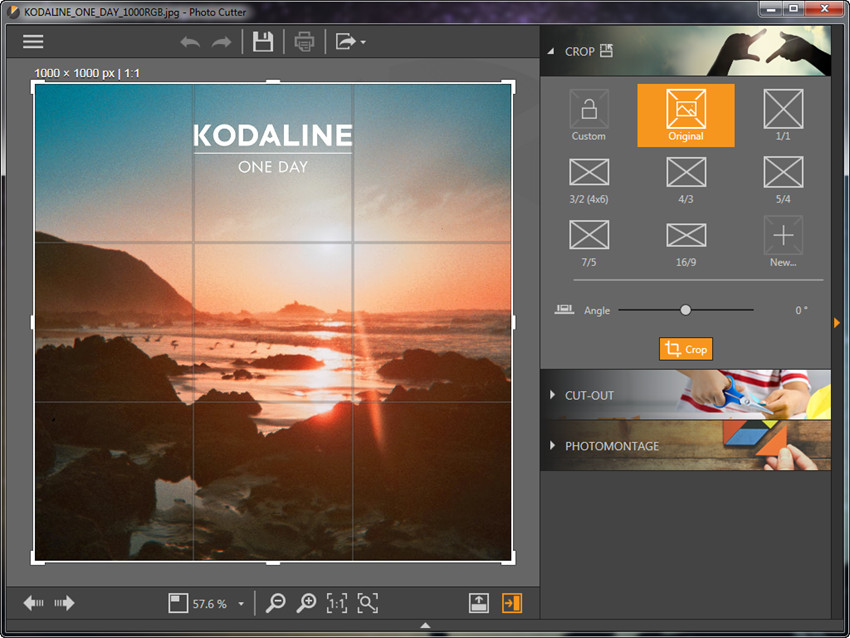
Task: Select the Custom crop ratio
Action: 589,115
